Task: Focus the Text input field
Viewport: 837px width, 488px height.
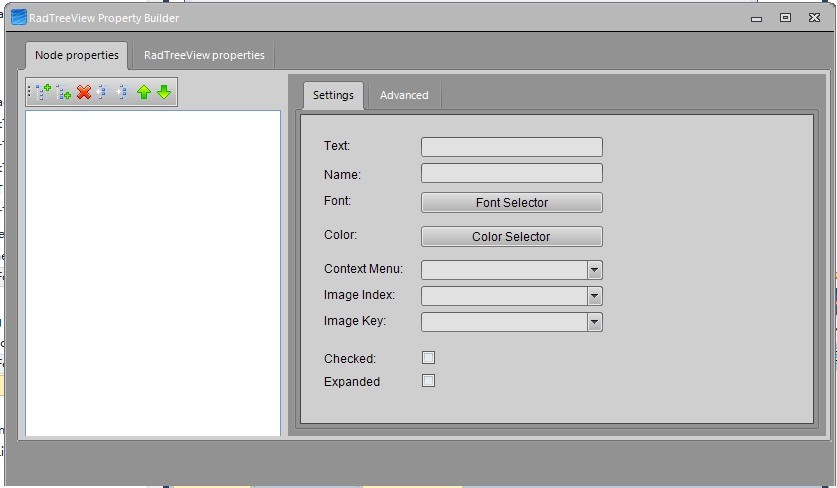Action: click(512, 147)
